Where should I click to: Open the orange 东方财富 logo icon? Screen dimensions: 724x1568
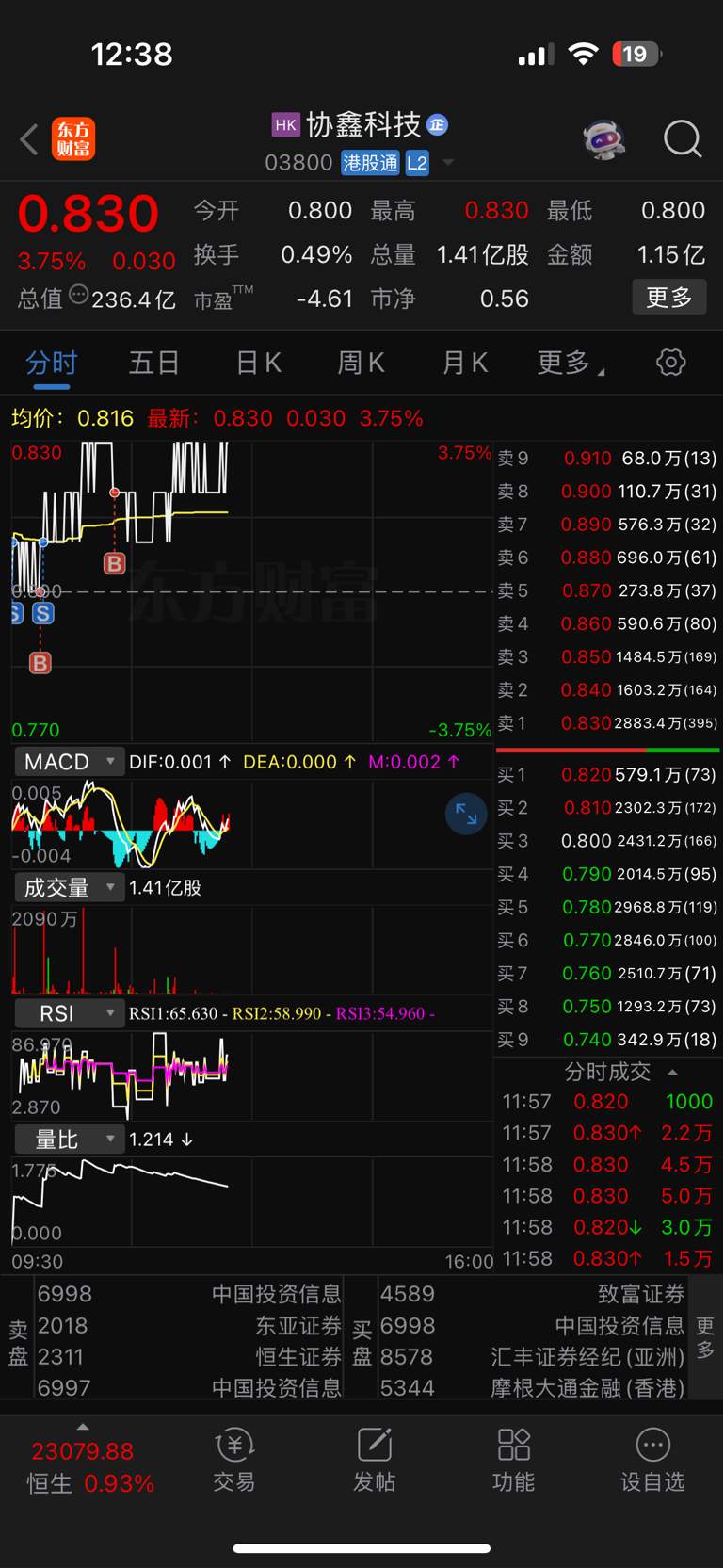(x=73, y=139)
